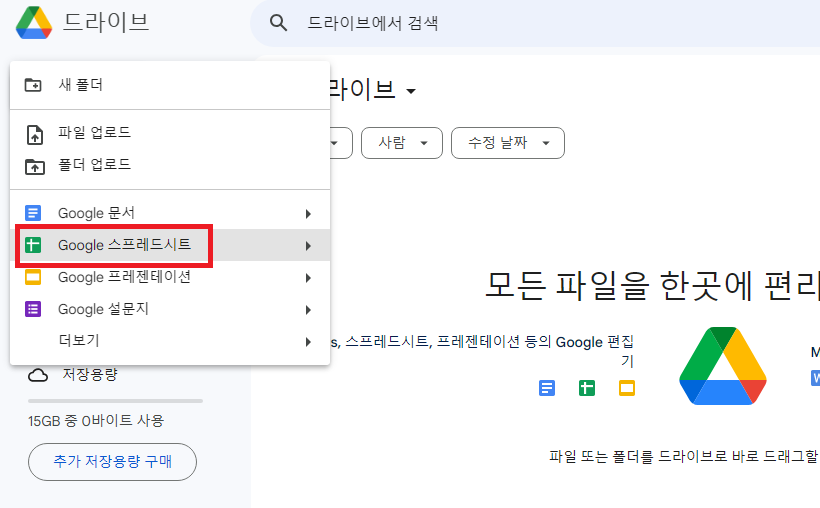Click the purple Google Forms icon in menu
The image size is (820, 508).
[x=33, y=309]
